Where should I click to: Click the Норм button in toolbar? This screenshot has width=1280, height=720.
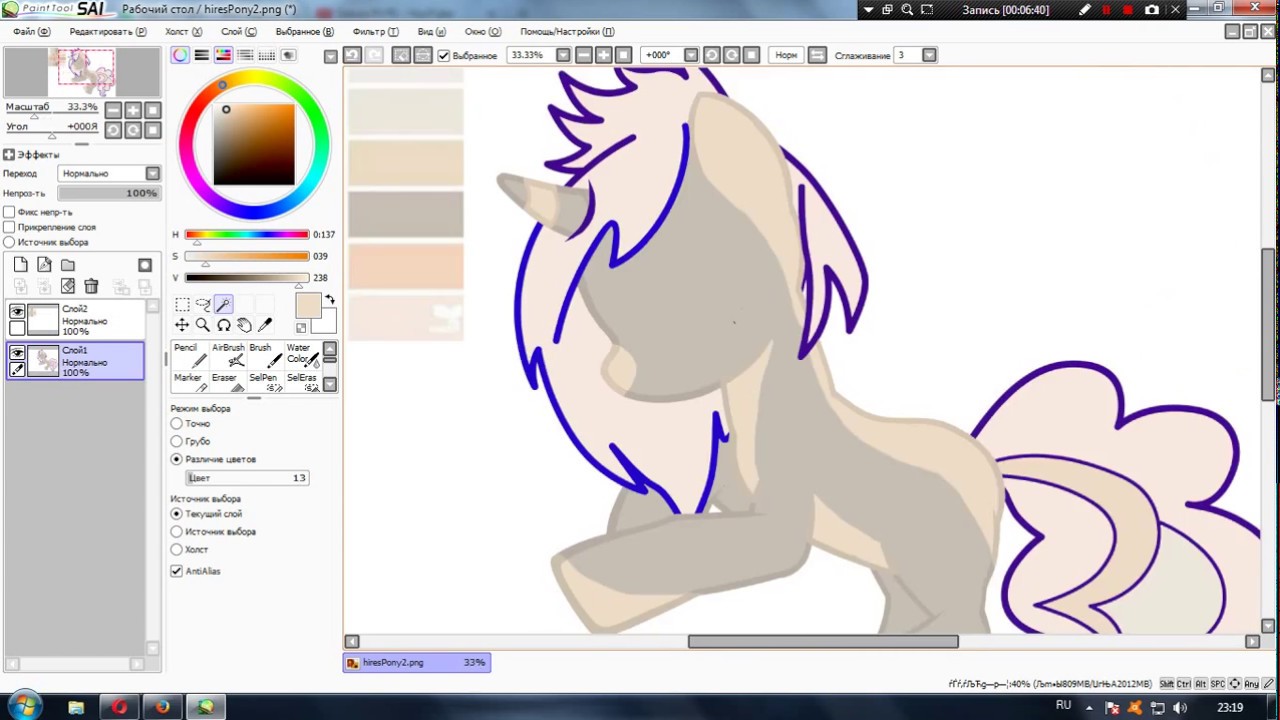pos(786,55)
